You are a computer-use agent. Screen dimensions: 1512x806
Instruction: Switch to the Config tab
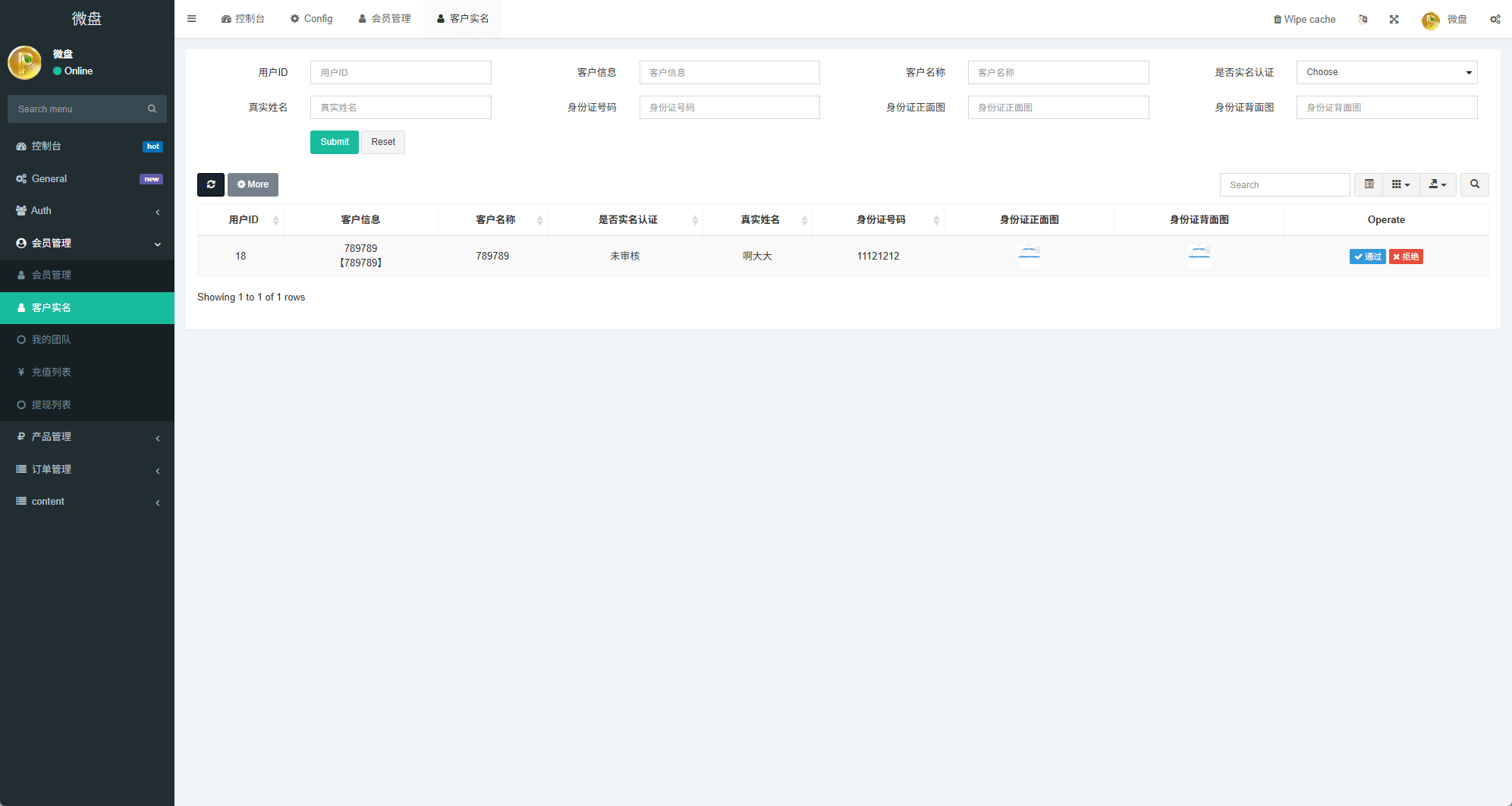click(311, 19)
